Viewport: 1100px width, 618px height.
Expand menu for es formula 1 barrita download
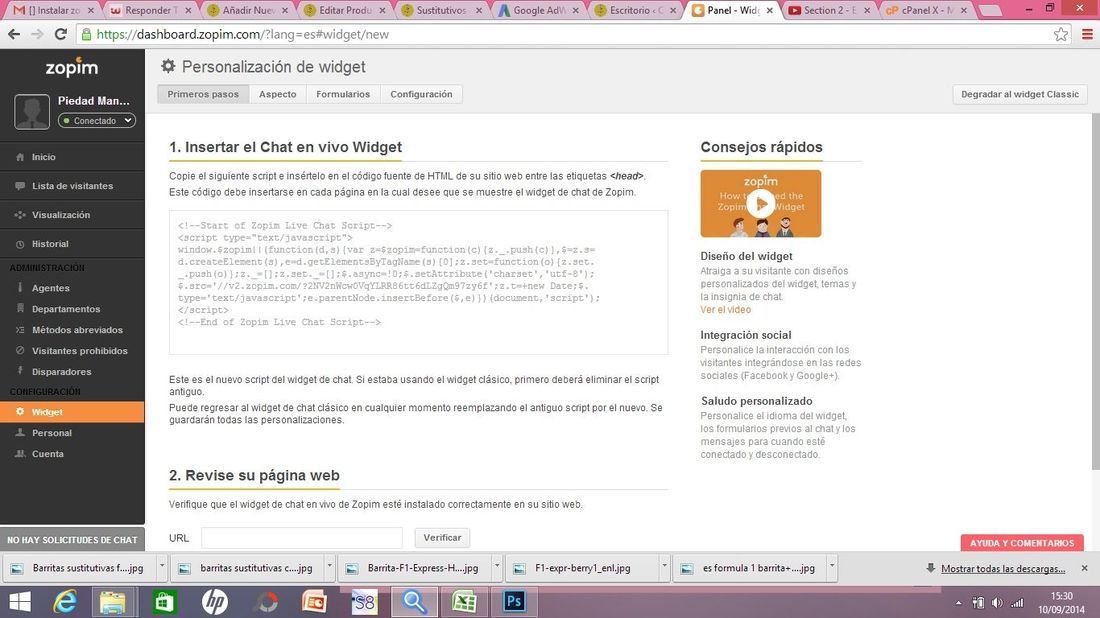pos(832,568)
